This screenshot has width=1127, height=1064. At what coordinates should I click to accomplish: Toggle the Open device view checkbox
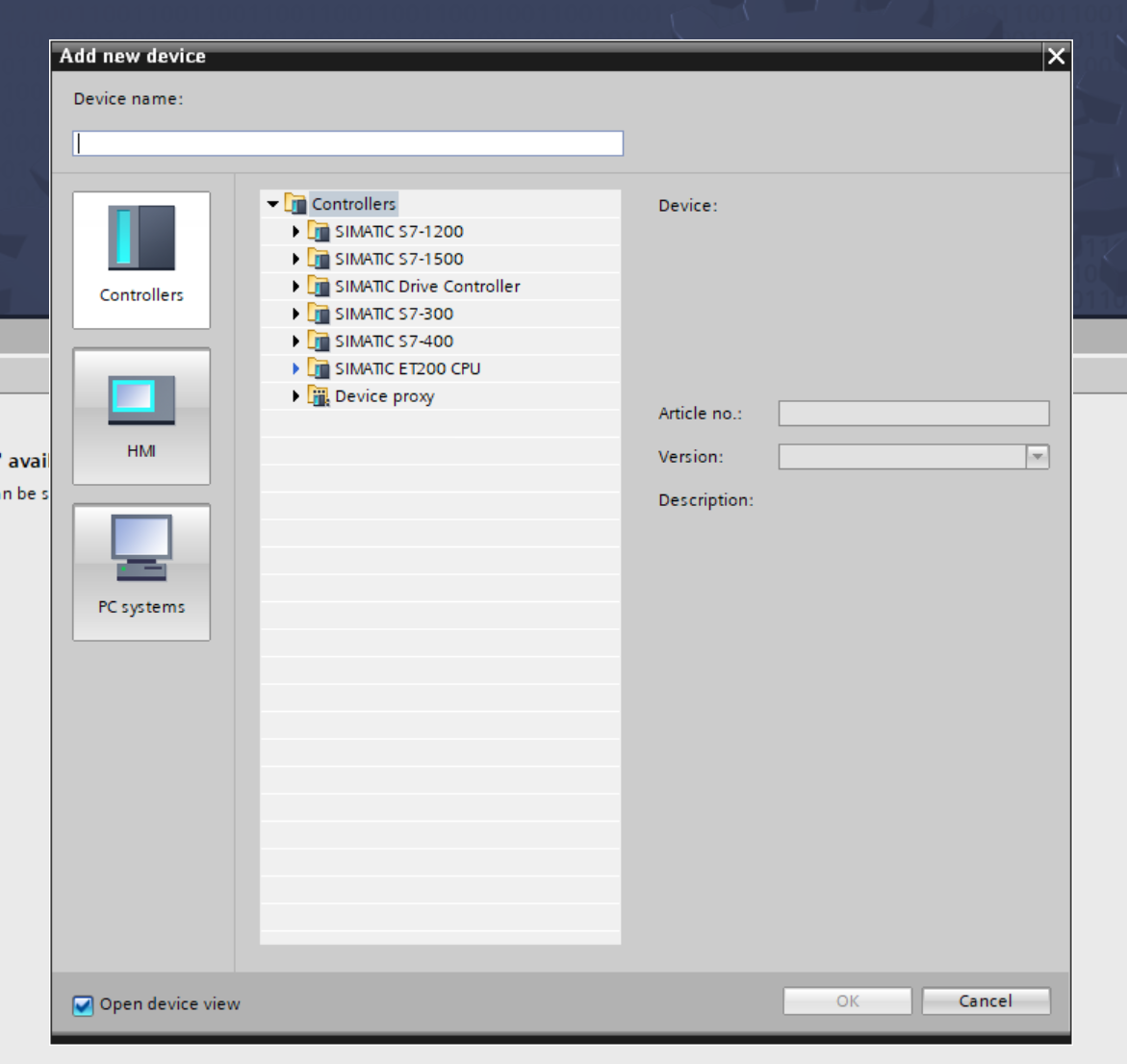pos(83,1005)
